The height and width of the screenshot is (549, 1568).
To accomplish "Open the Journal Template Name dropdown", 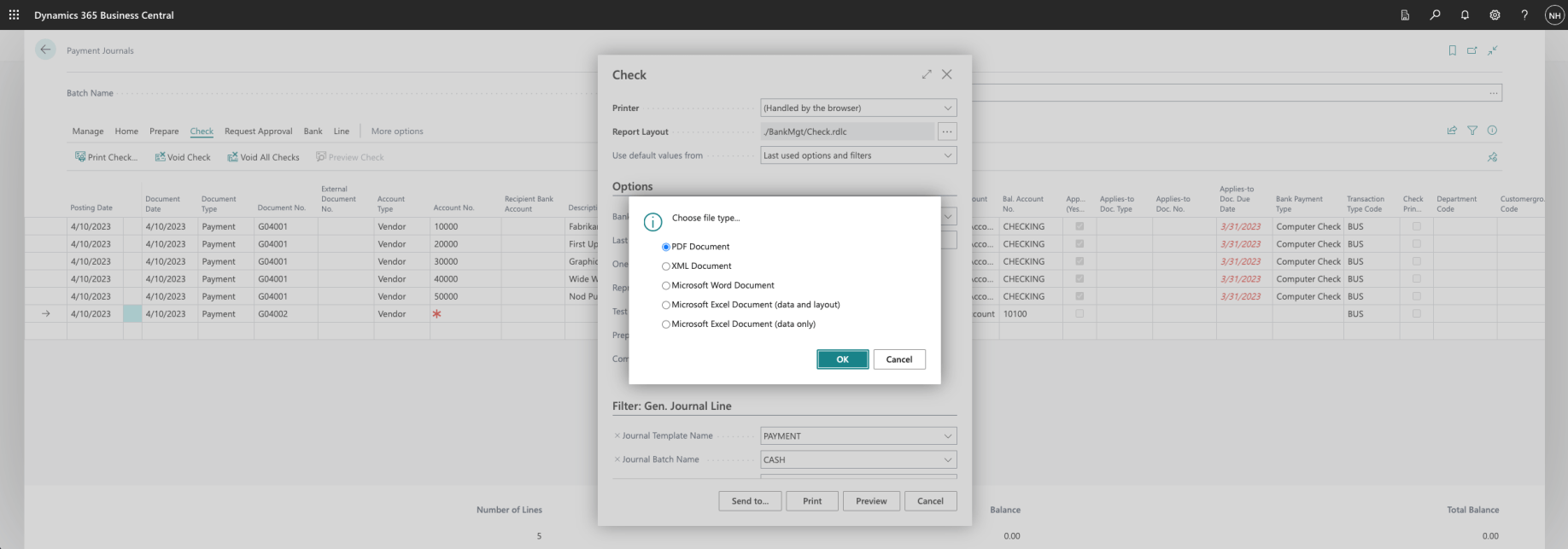I will (x=858, y=435).
